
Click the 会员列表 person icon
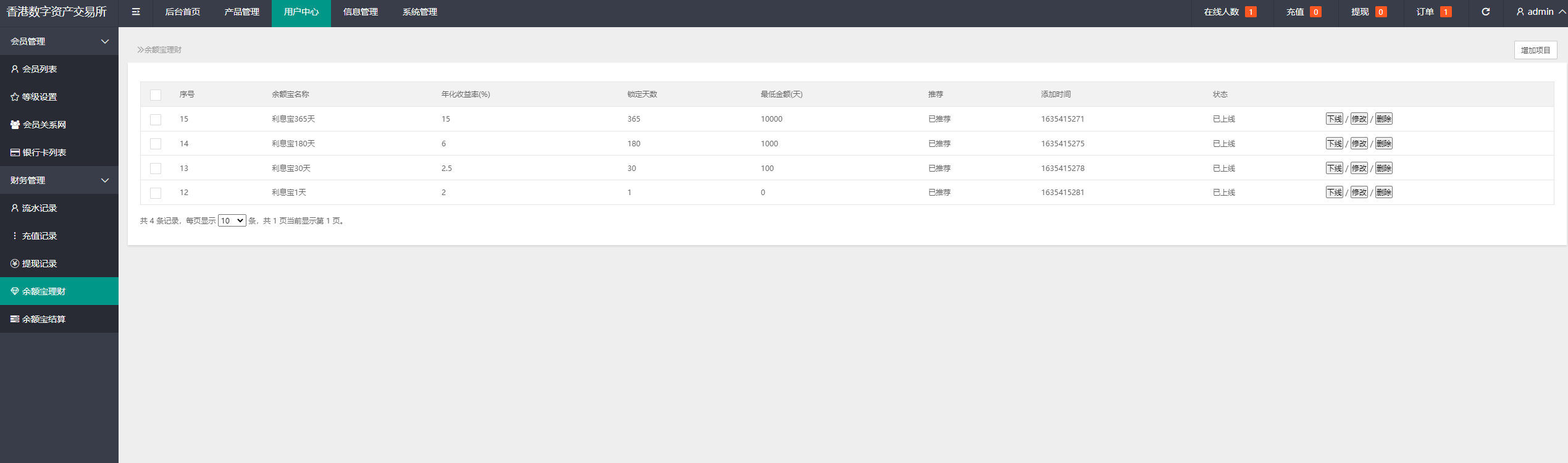click(15, 69)
